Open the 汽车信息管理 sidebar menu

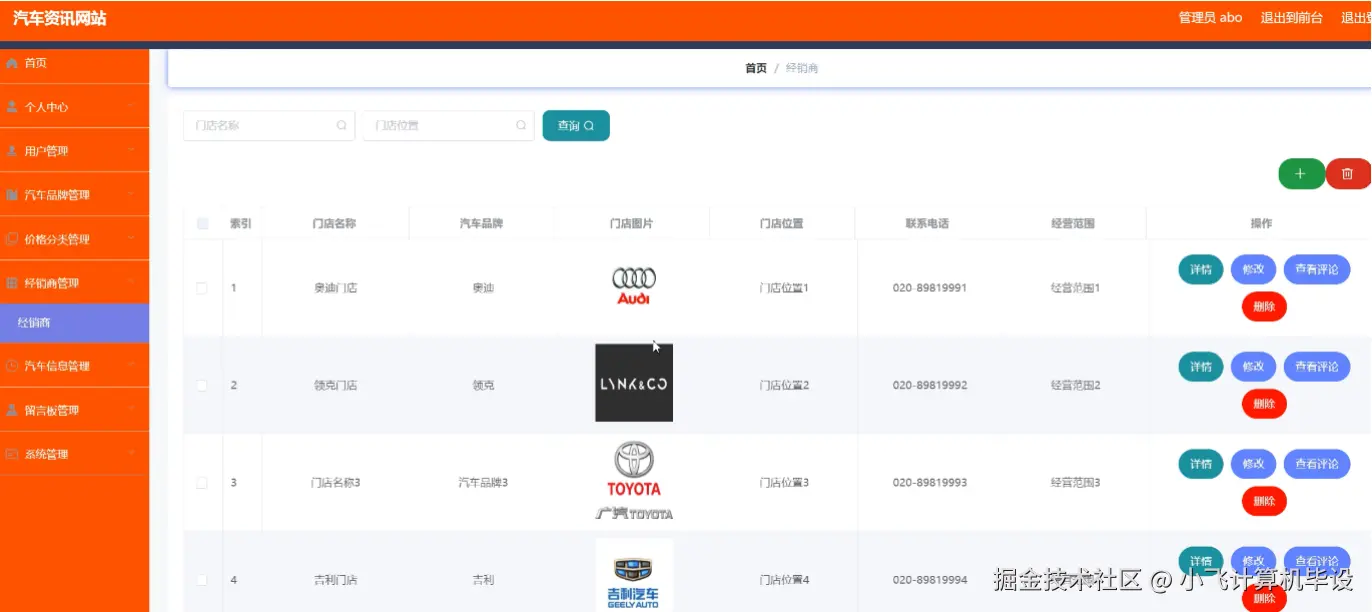click(74, 366)
